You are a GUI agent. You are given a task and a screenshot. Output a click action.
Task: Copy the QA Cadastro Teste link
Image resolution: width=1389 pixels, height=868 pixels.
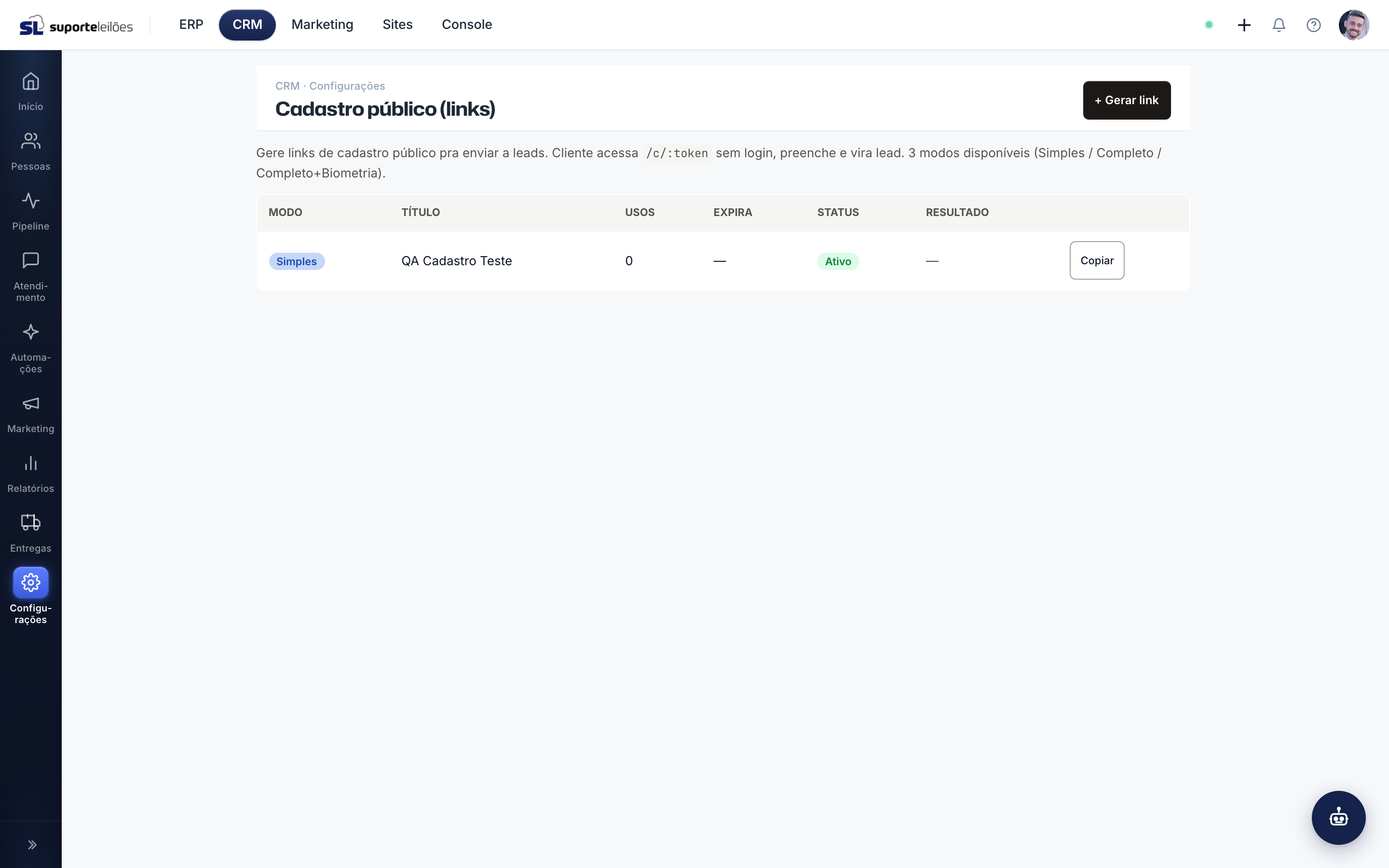1097,260
